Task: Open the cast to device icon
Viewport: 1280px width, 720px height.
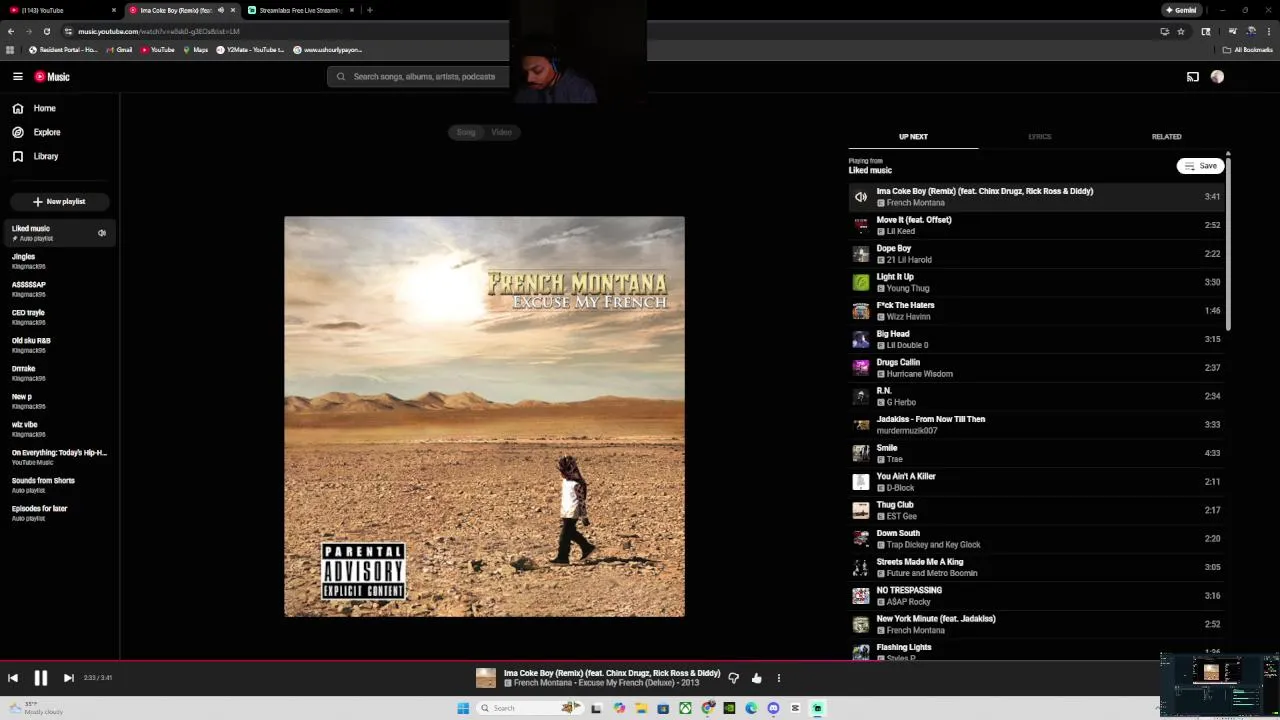Action: (1192, 77)
